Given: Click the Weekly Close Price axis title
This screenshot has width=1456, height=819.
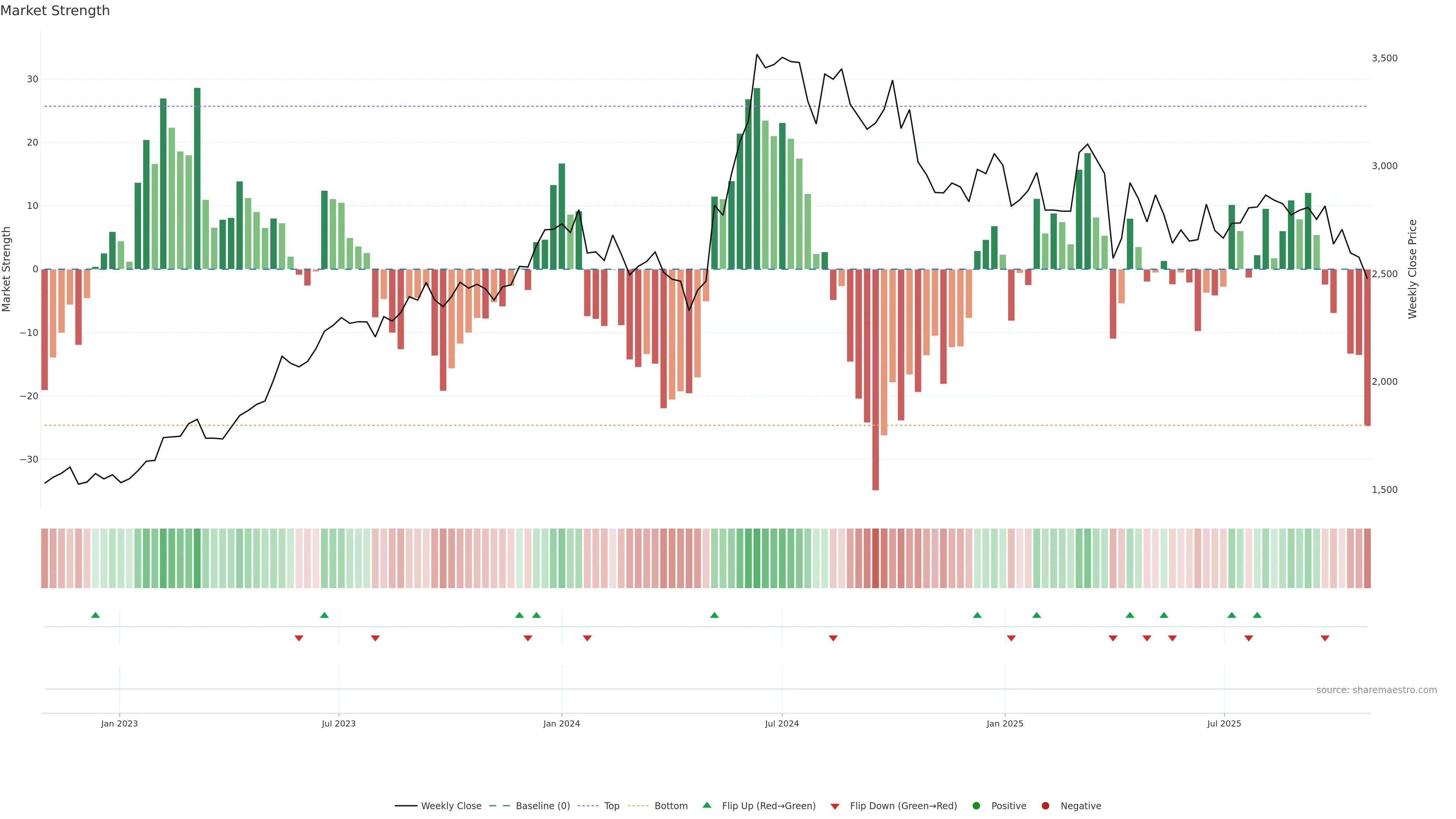Looking at the screenshot, I should [1412, 269].
